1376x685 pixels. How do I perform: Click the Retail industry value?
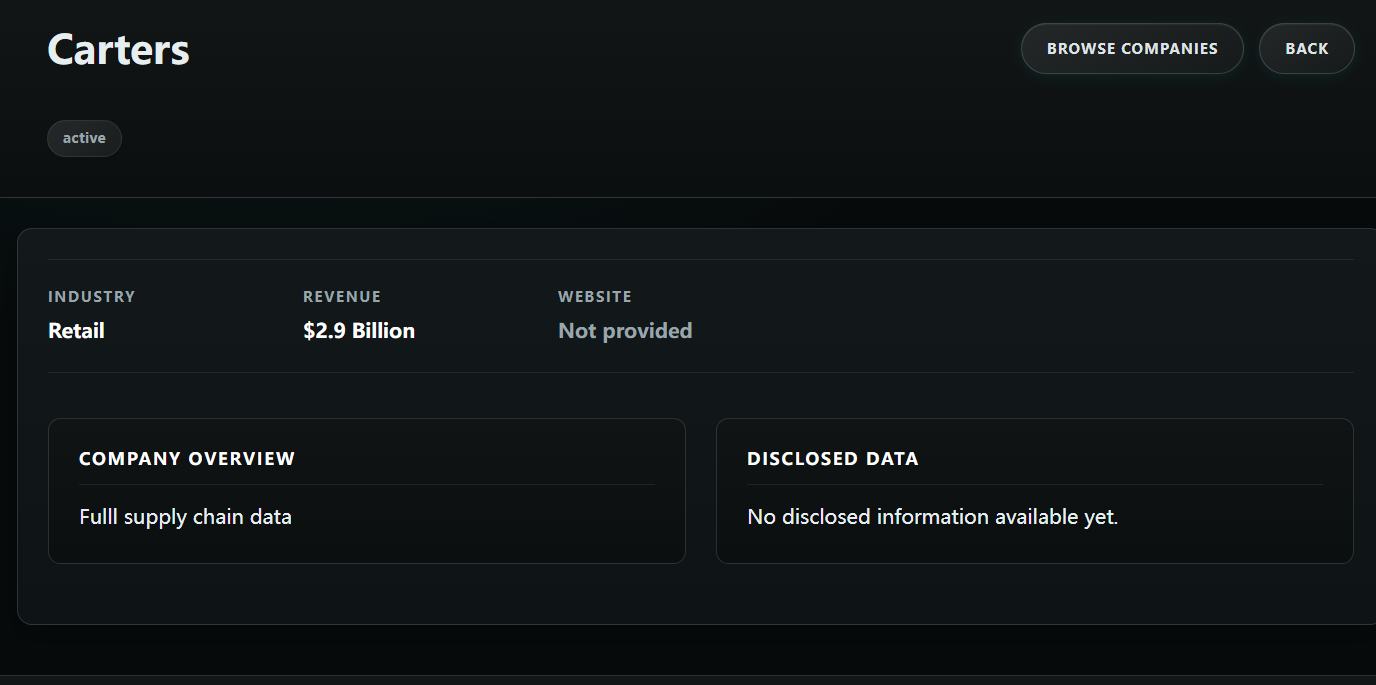(x=76, y=331)
